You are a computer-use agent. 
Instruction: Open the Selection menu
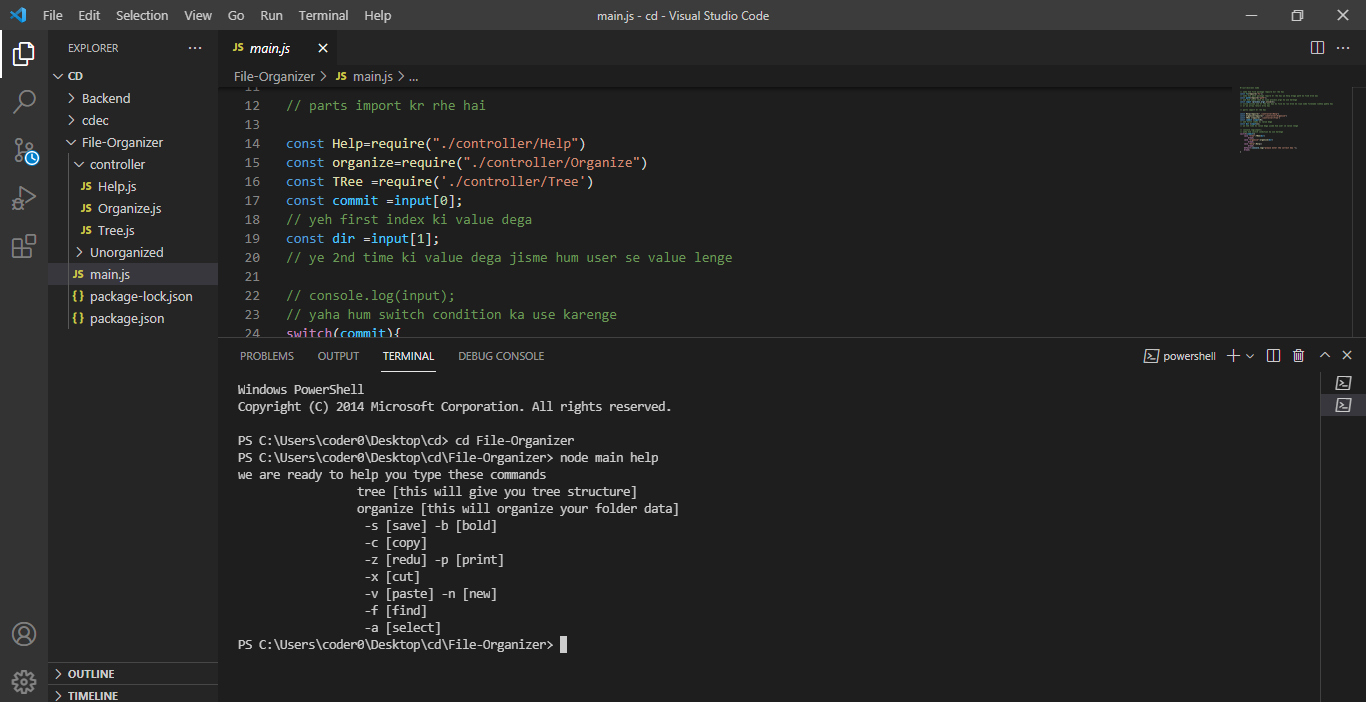tap(142, 15)
